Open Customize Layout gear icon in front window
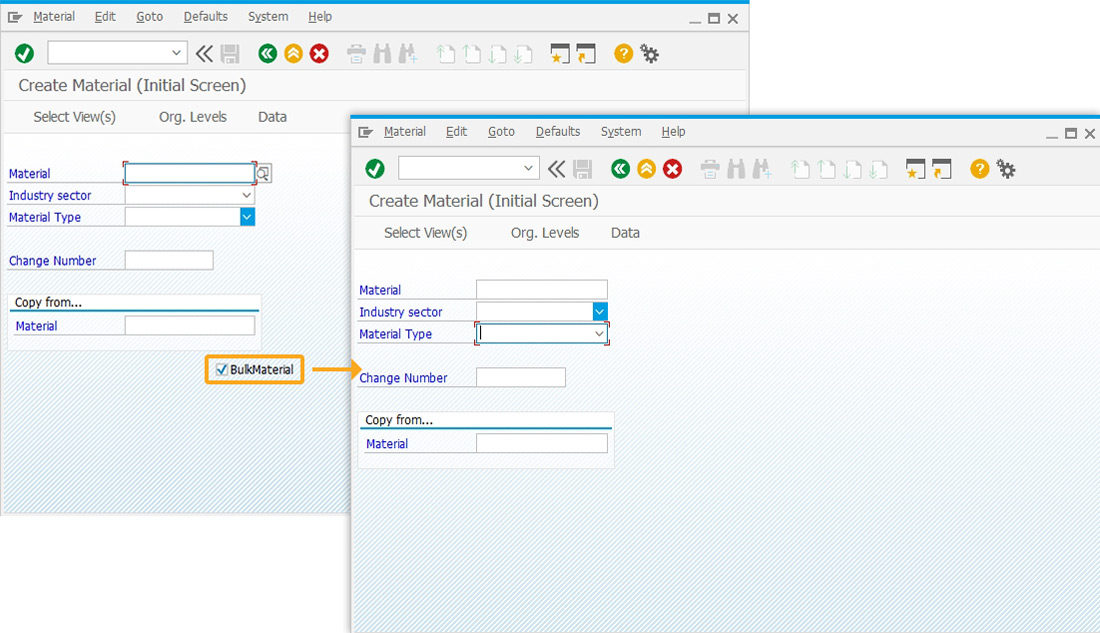This screenshot has height=633, width=1100. [1006, 169]
